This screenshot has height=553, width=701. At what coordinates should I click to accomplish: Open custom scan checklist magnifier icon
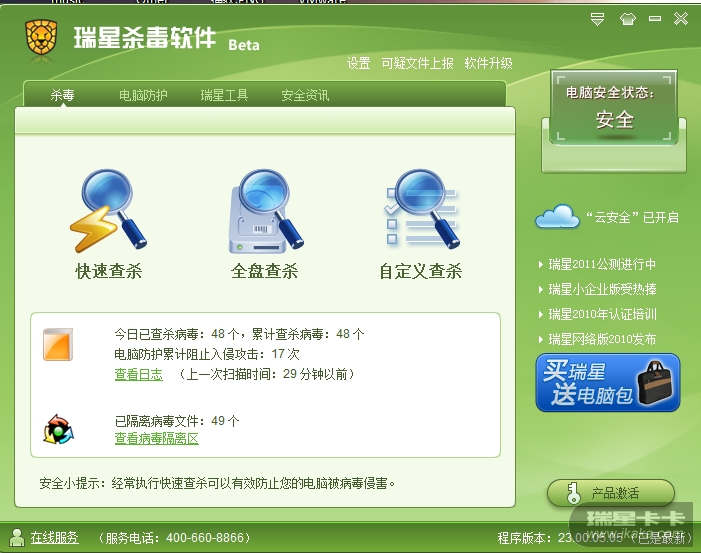click(x=422, y=208)
